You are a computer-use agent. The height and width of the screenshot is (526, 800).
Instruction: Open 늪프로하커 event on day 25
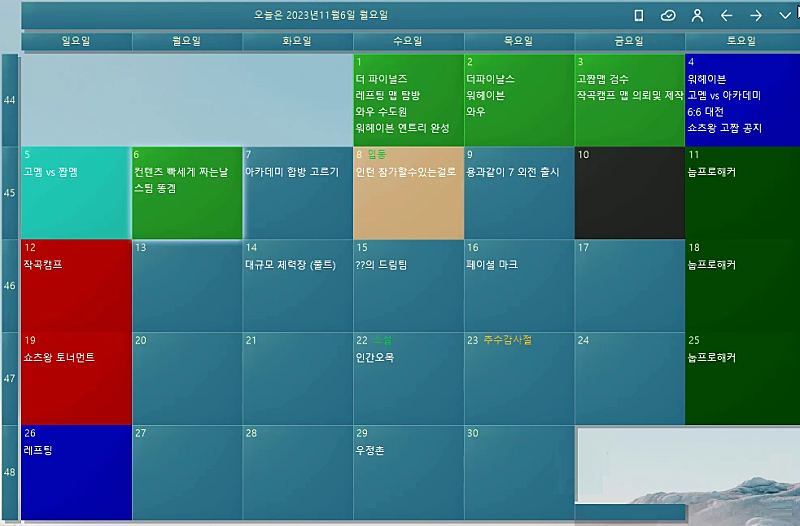[x=712, y=358]
